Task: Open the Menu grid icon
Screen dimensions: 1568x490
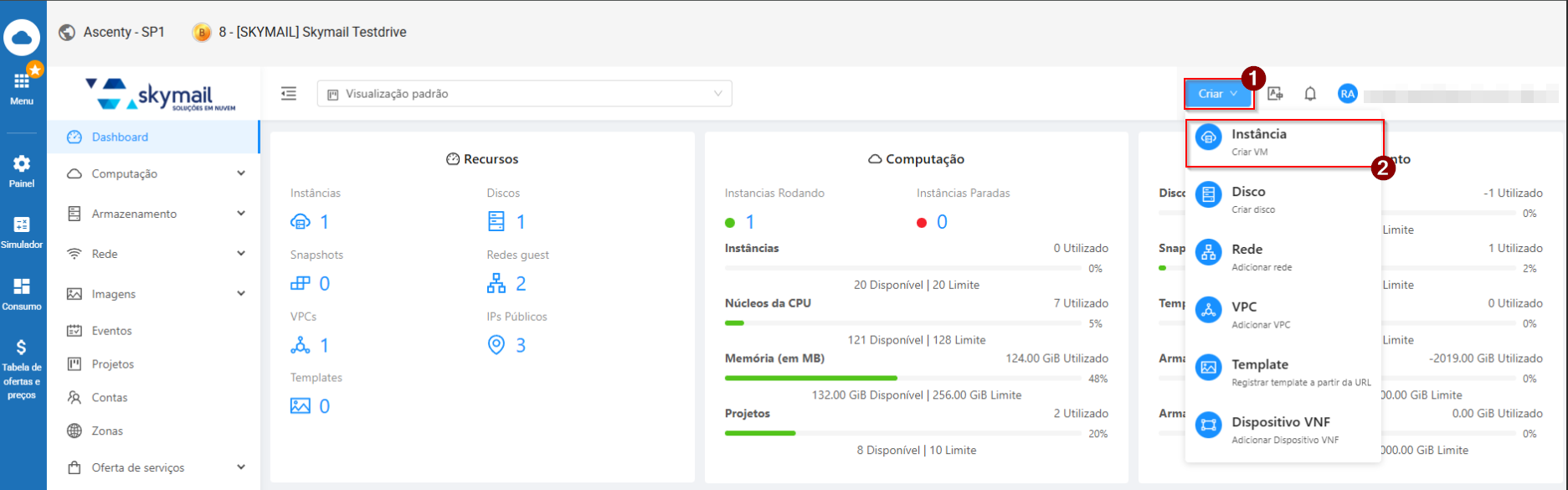Action: [22, 88]
